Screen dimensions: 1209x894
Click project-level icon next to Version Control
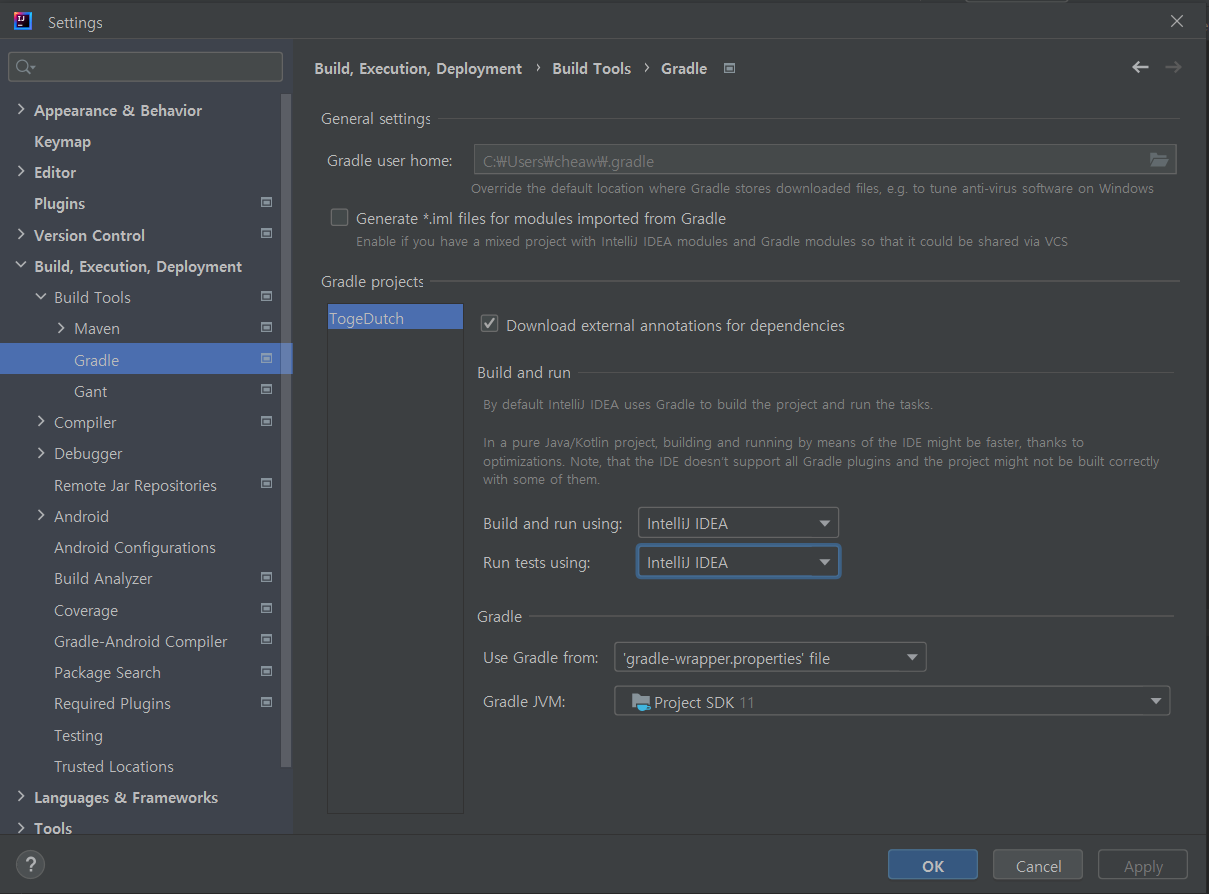pyautogui.click(x=266, y=234)
